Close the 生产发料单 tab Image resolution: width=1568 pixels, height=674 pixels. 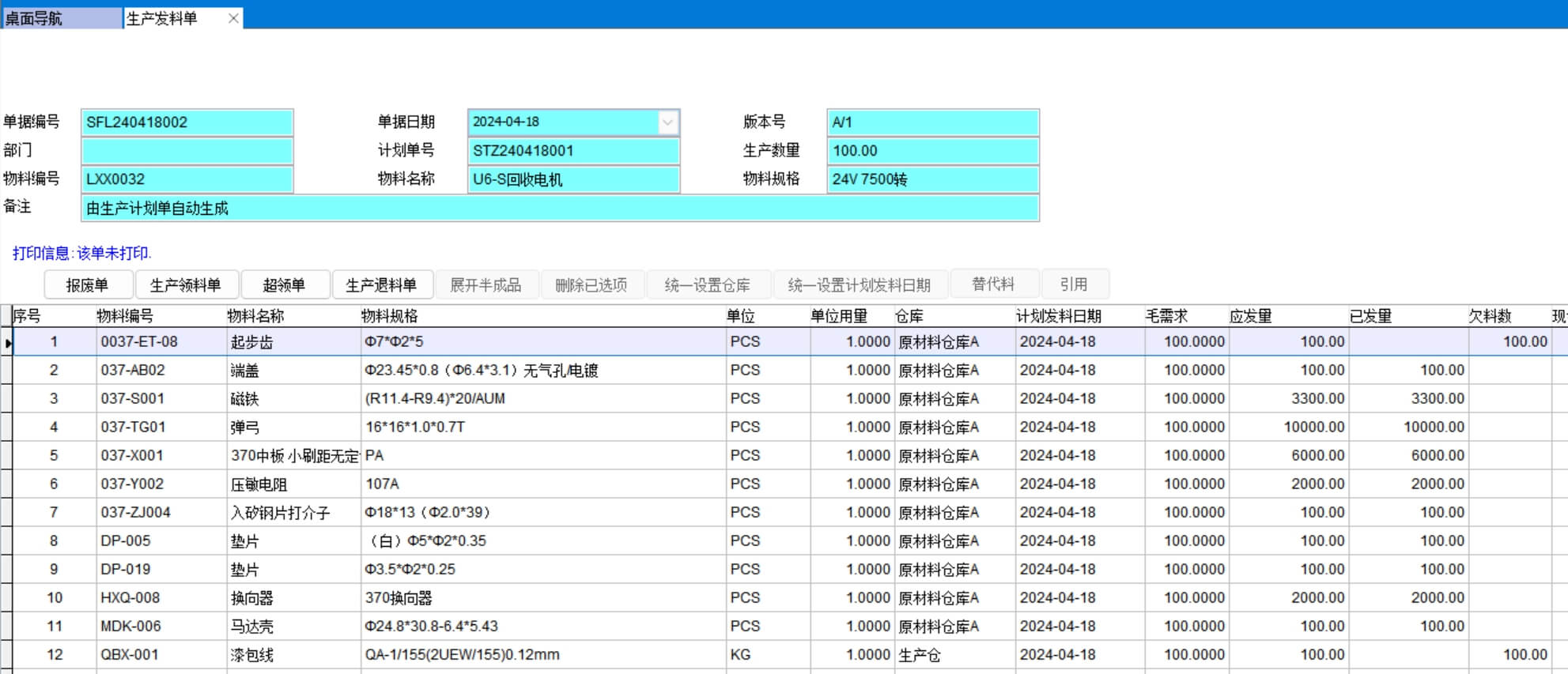tap(233, 18)
